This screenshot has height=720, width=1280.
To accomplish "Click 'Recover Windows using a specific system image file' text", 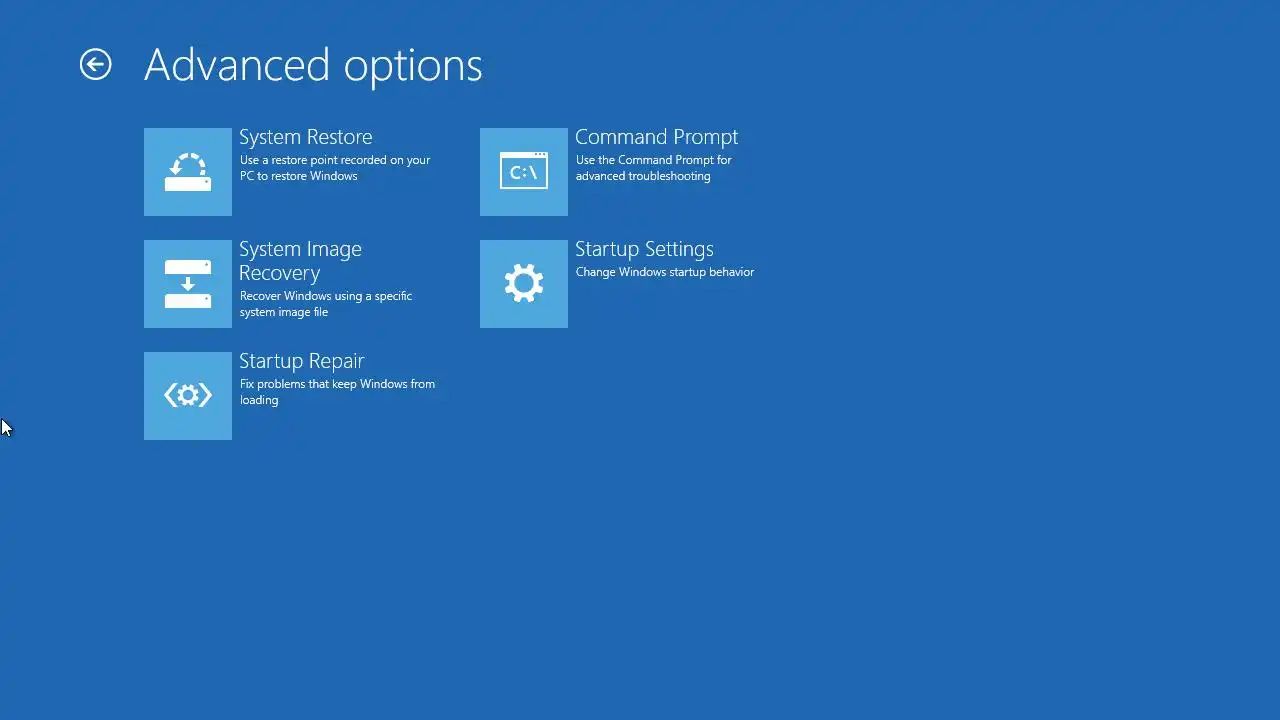I will [x=326, y=304].
